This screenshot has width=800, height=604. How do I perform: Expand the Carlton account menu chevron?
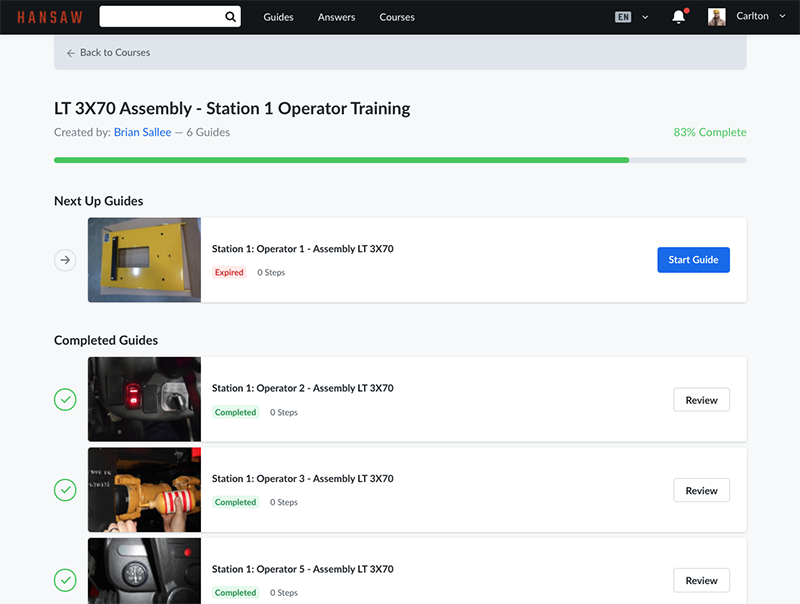782,16
